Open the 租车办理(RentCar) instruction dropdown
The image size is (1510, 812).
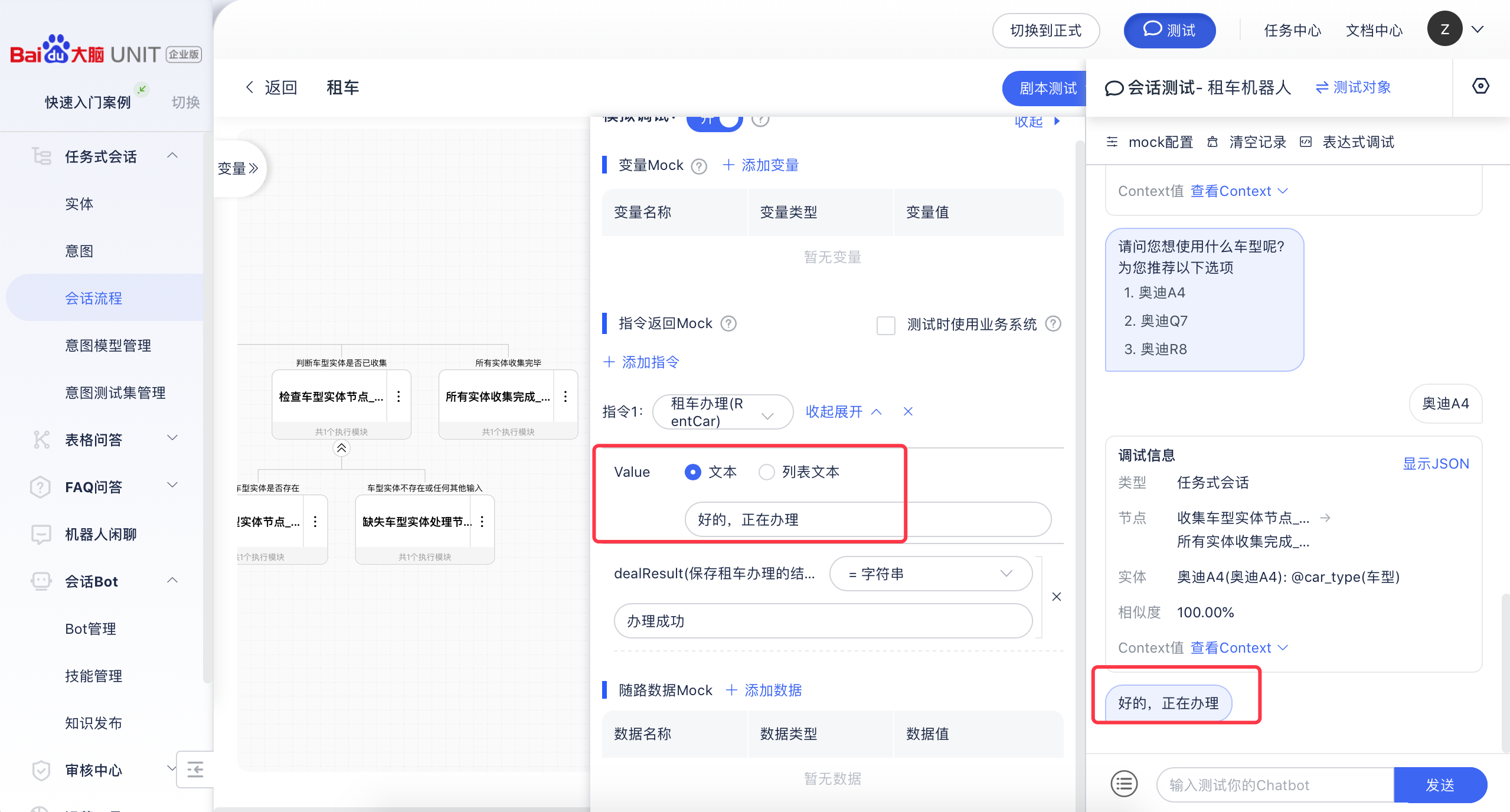722,412
